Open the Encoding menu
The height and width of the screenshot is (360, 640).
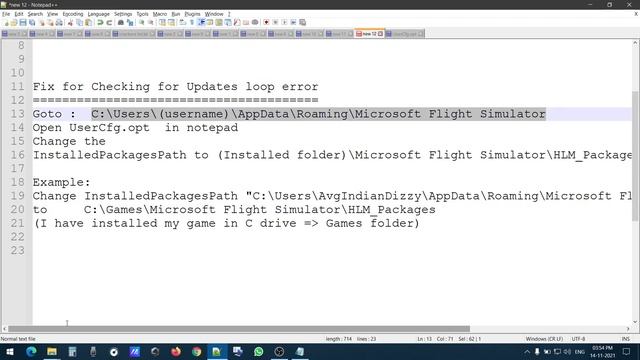click(73, 14)
